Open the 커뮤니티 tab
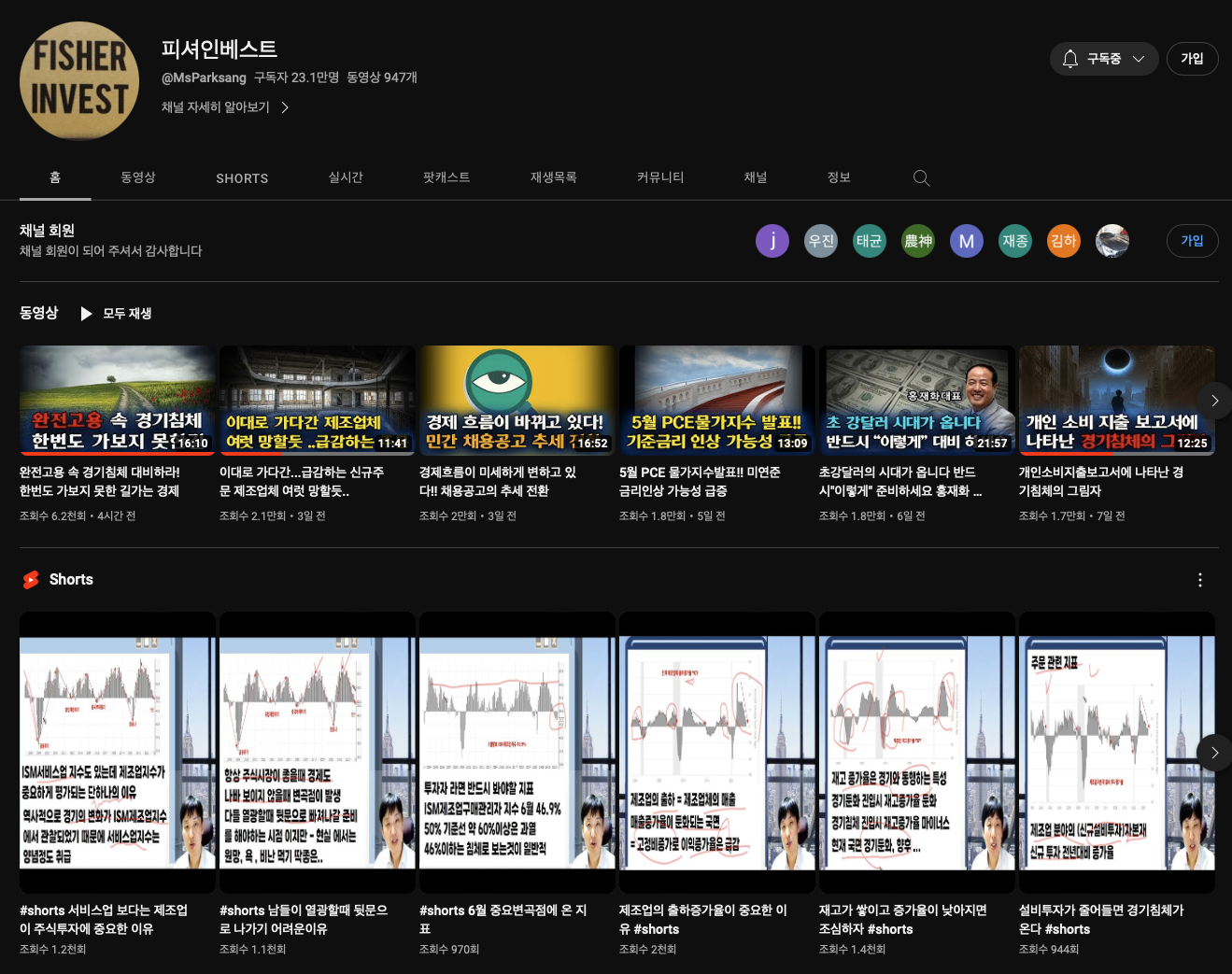 coord(660,177)
